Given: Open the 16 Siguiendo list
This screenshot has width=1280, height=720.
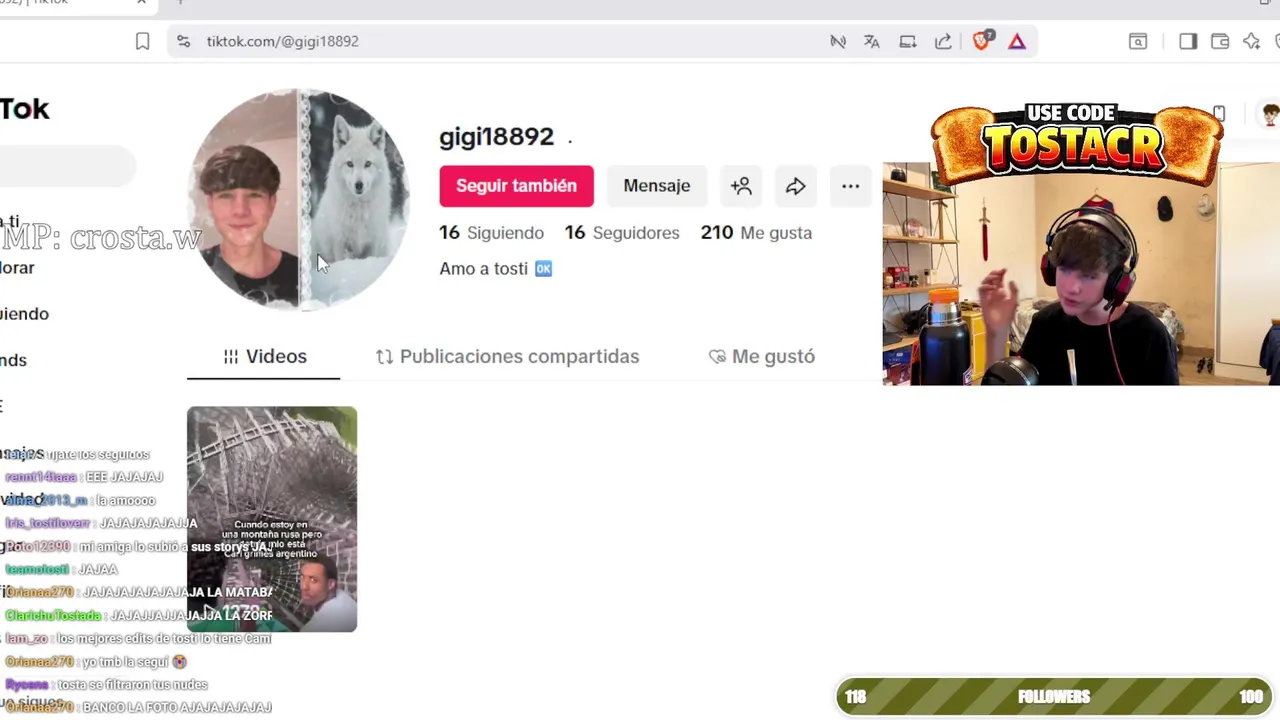Looking at the screenshot, I should click(492, 233).
